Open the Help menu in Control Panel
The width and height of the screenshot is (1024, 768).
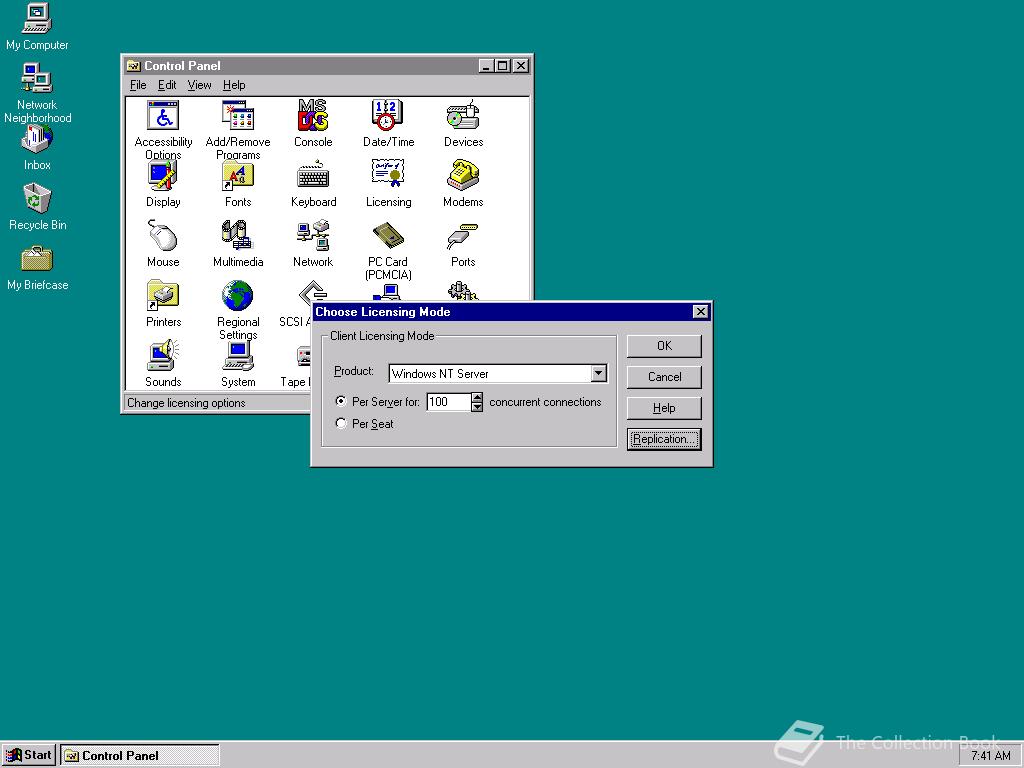coord(234,85)
